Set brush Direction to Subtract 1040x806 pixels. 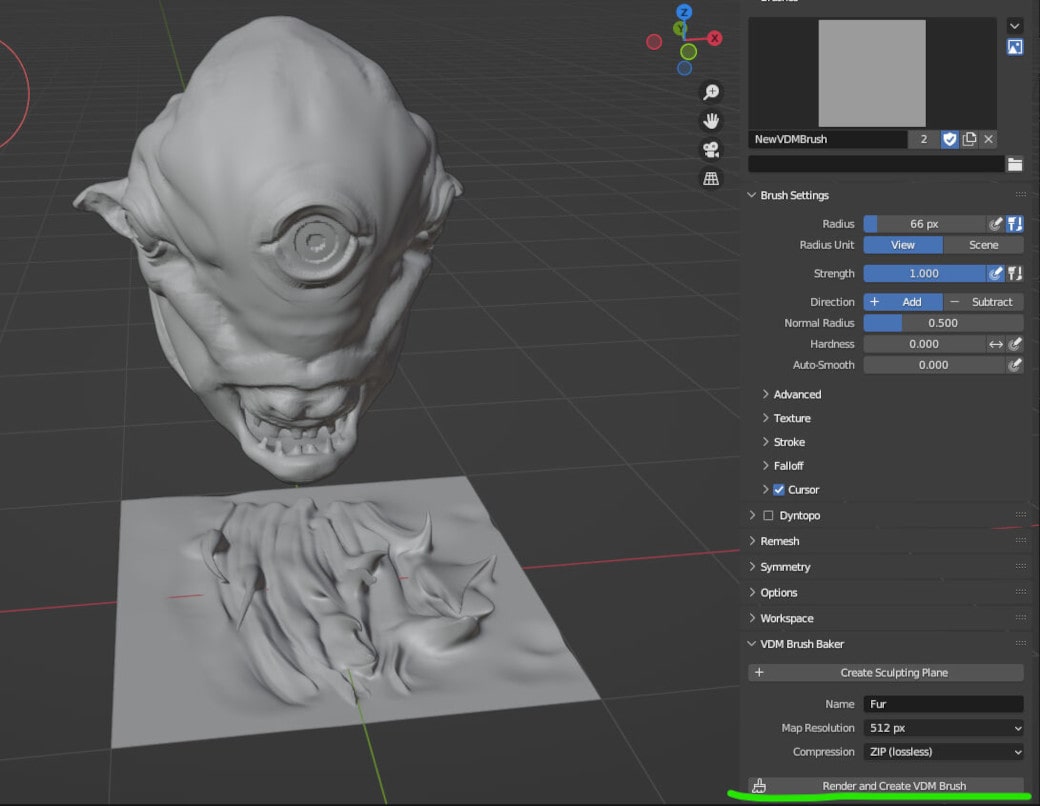[x=991, y=301]
